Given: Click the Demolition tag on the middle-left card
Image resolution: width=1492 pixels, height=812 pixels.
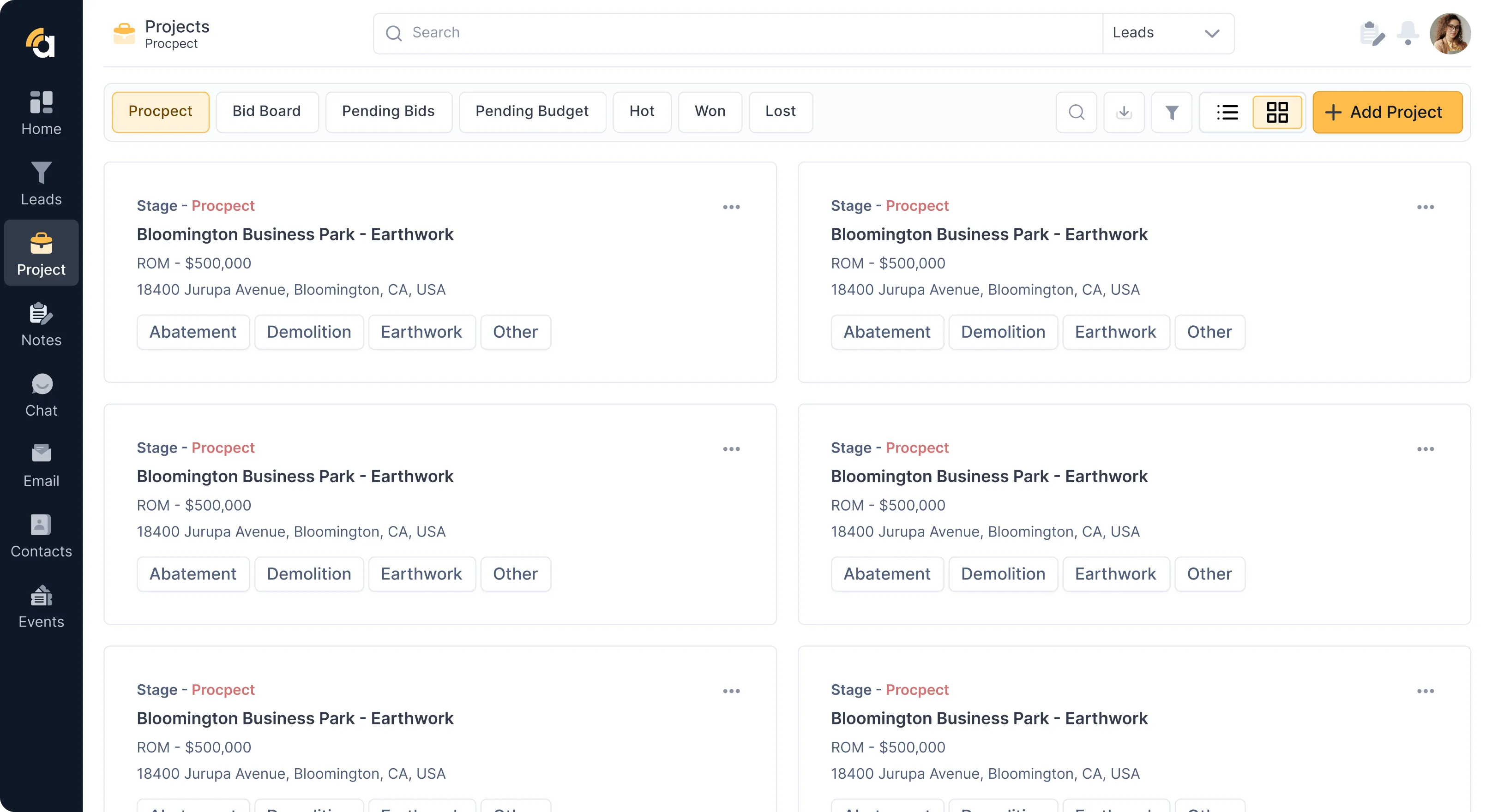Looking at the screenshot, I should pyautogui.click(x=309, y=574).
